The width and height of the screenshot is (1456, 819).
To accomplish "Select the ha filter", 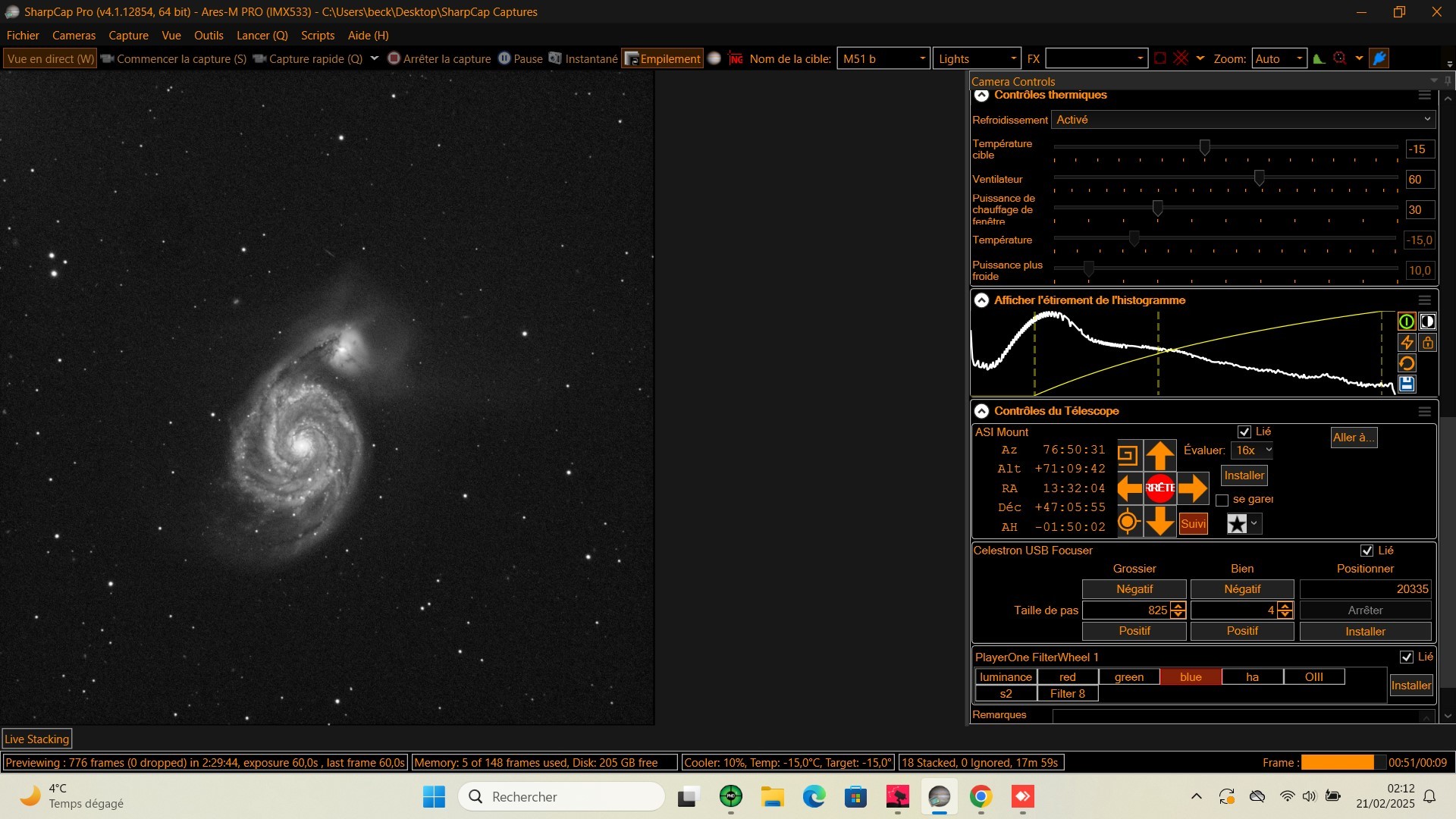I will click(x=1252, y=677).
